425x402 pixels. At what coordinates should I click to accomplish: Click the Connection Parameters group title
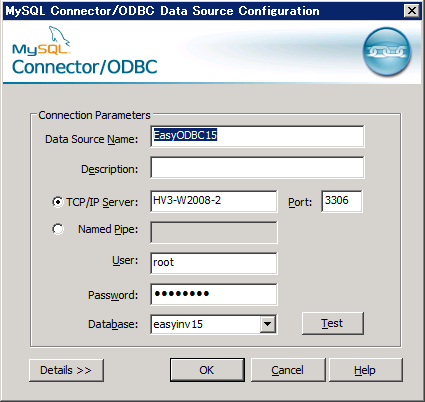click(94, 115)
